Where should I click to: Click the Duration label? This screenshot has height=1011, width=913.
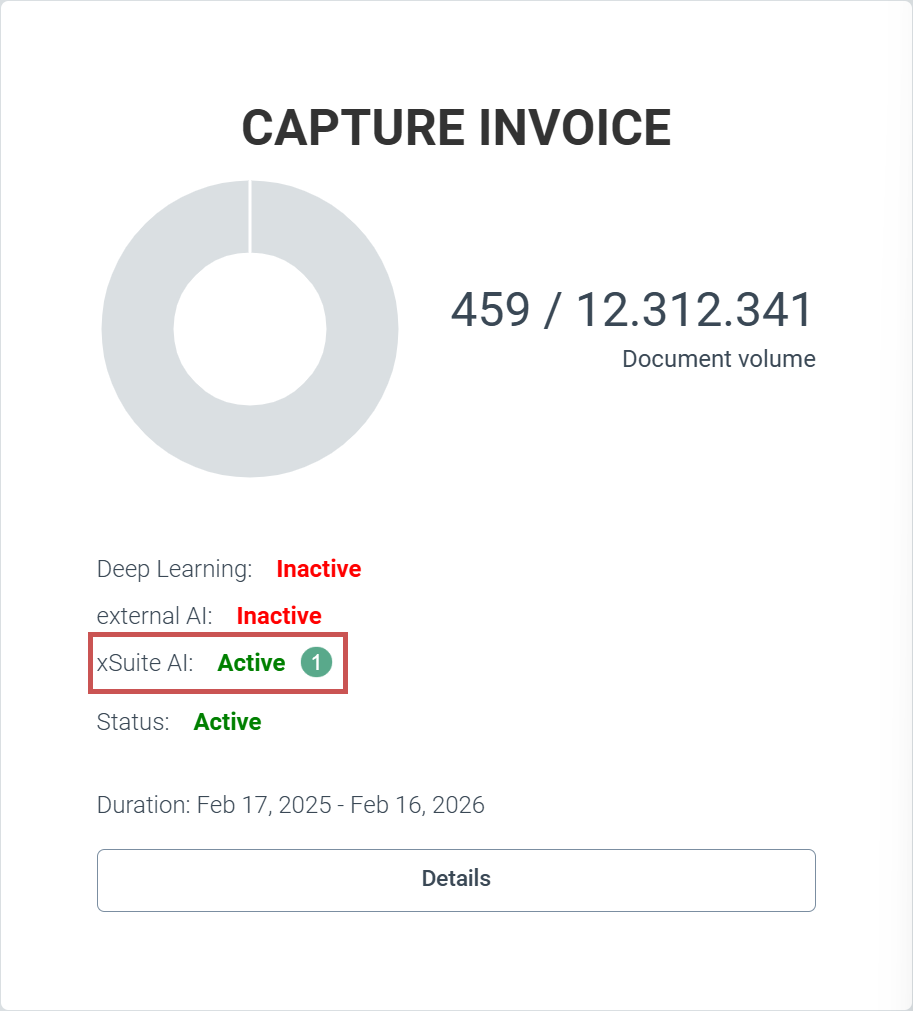tap(143, 805)
